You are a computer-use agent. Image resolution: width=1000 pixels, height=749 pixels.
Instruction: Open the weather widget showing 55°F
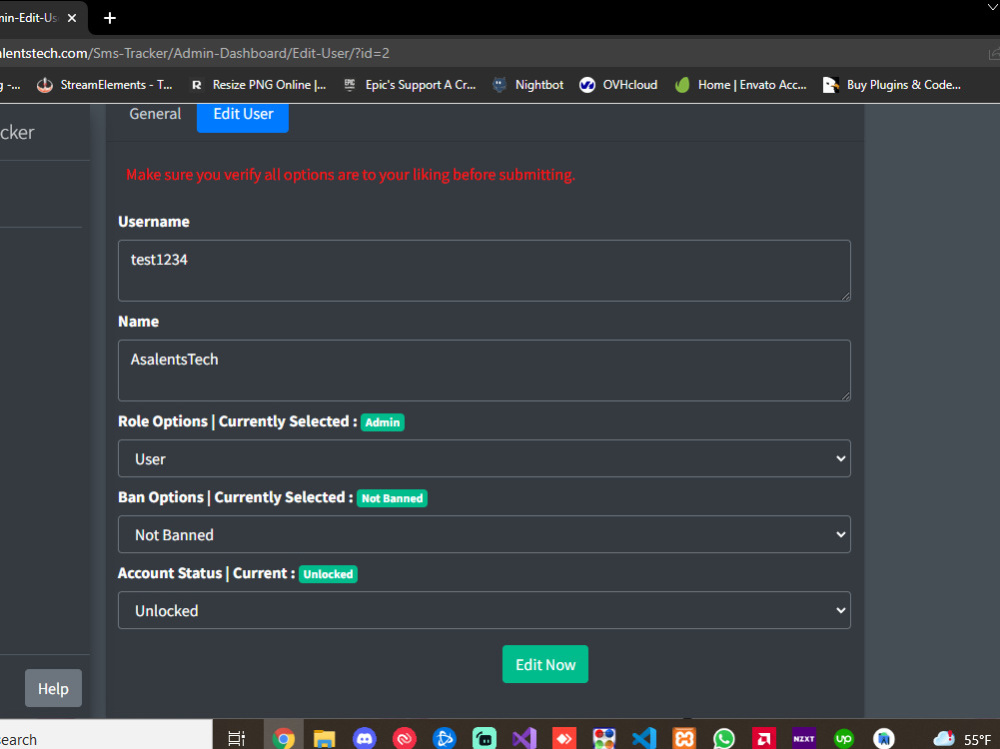point(962,738)
